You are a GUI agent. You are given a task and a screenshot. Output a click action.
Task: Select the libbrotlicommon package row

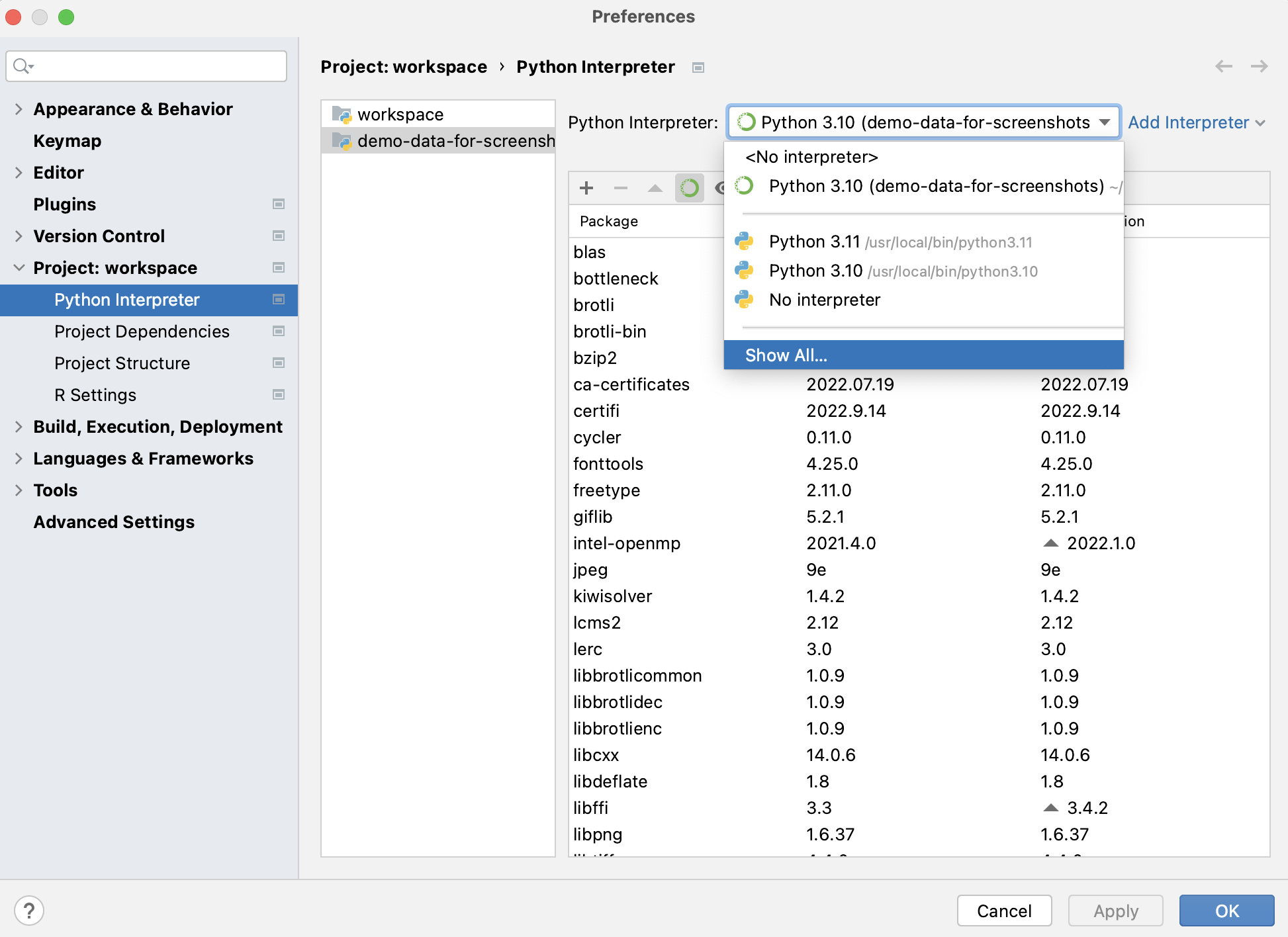click(x=919, y=676)
